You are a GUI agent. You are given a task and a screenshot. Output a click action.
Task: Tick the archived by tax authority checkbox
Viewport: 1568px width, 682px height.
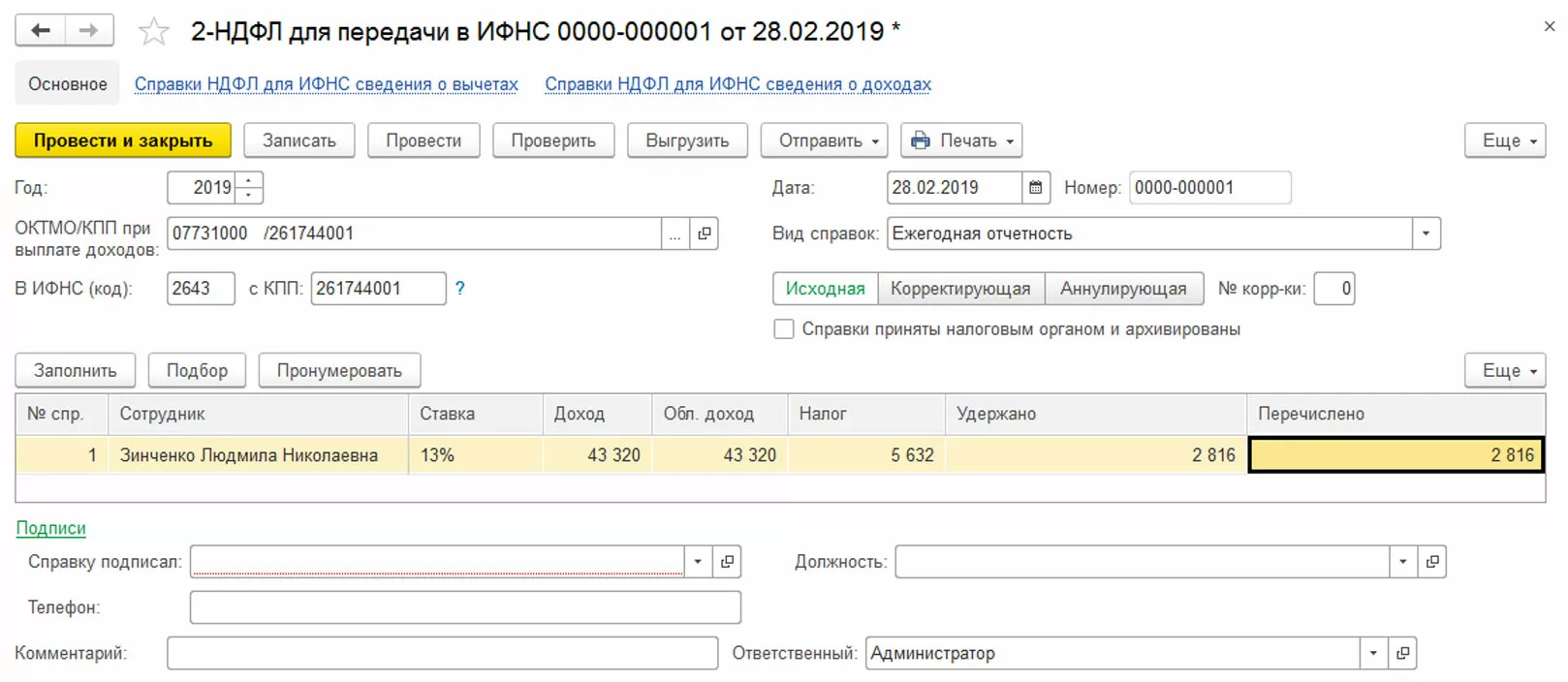click(784, 329)
